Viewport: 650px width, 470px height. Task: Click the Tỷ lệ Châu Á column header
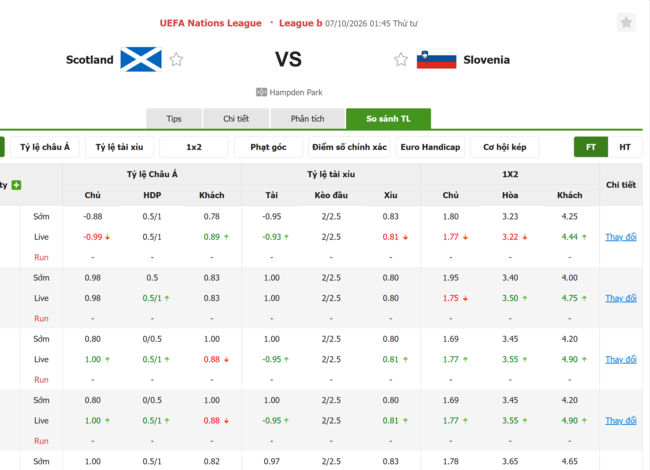click(x=152, y=174)
